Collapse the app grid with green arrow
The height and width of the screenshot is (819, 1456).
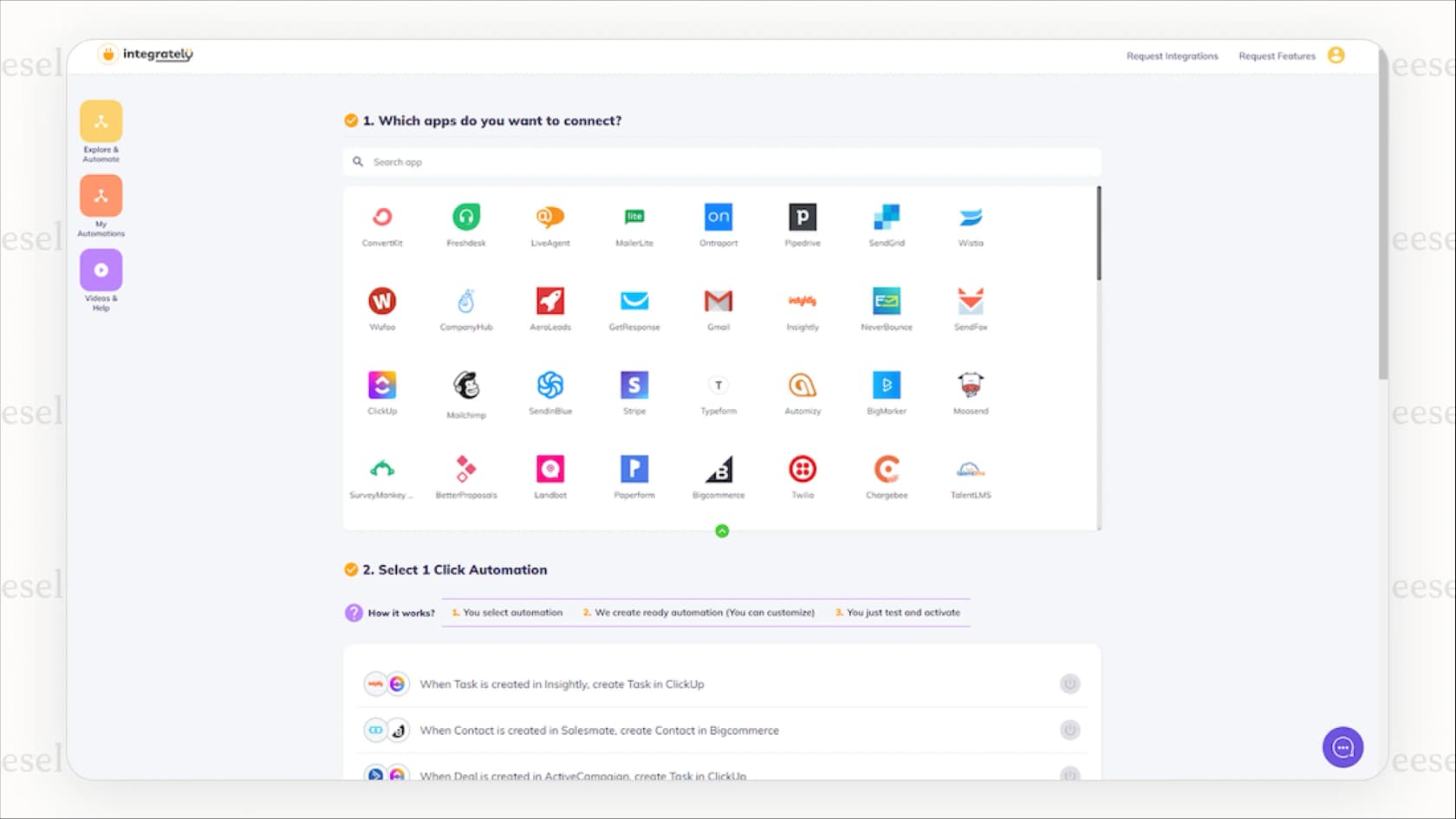(722, 531)
